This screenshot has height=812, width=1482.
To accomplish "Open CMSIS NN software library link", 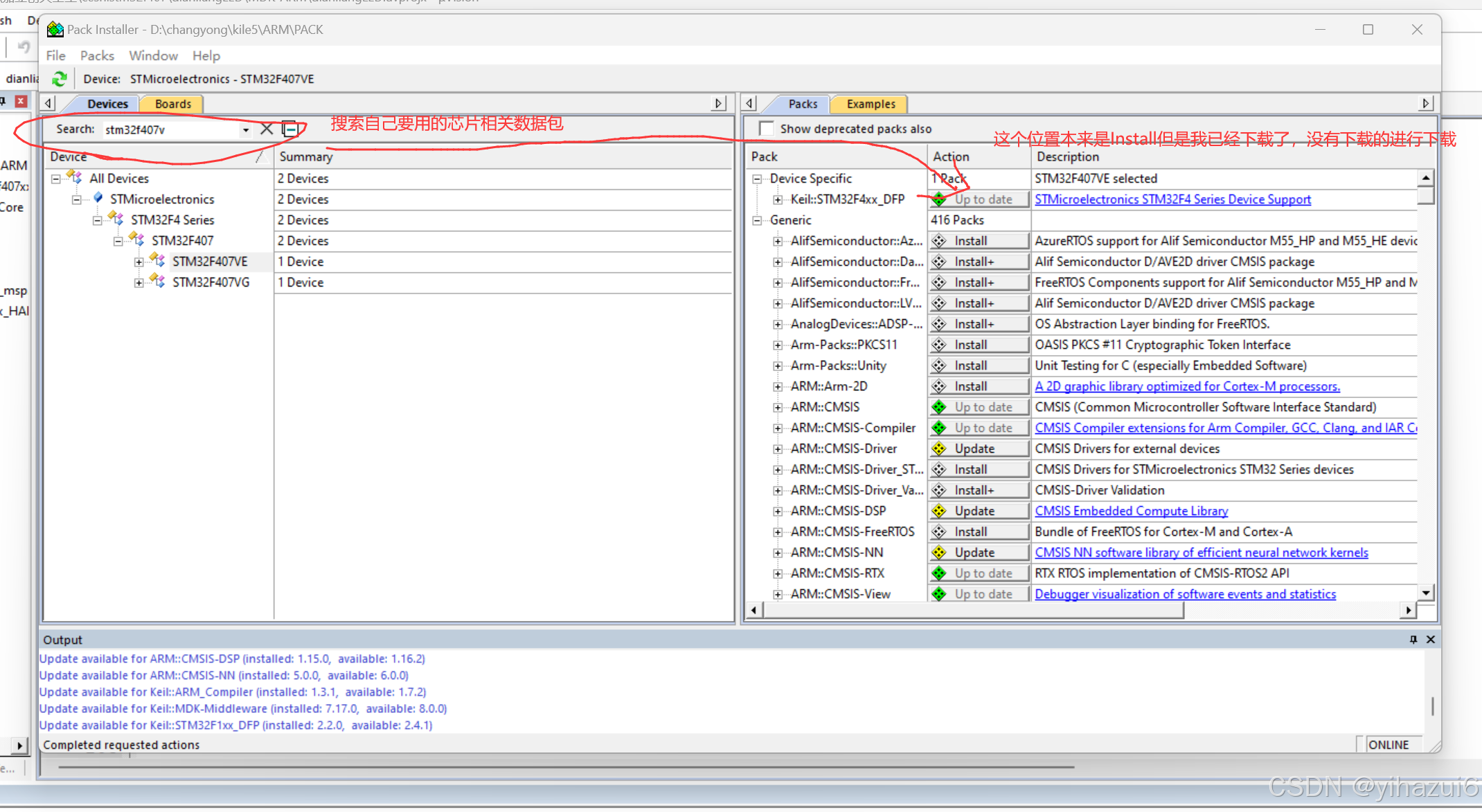I will [1202, 552].
